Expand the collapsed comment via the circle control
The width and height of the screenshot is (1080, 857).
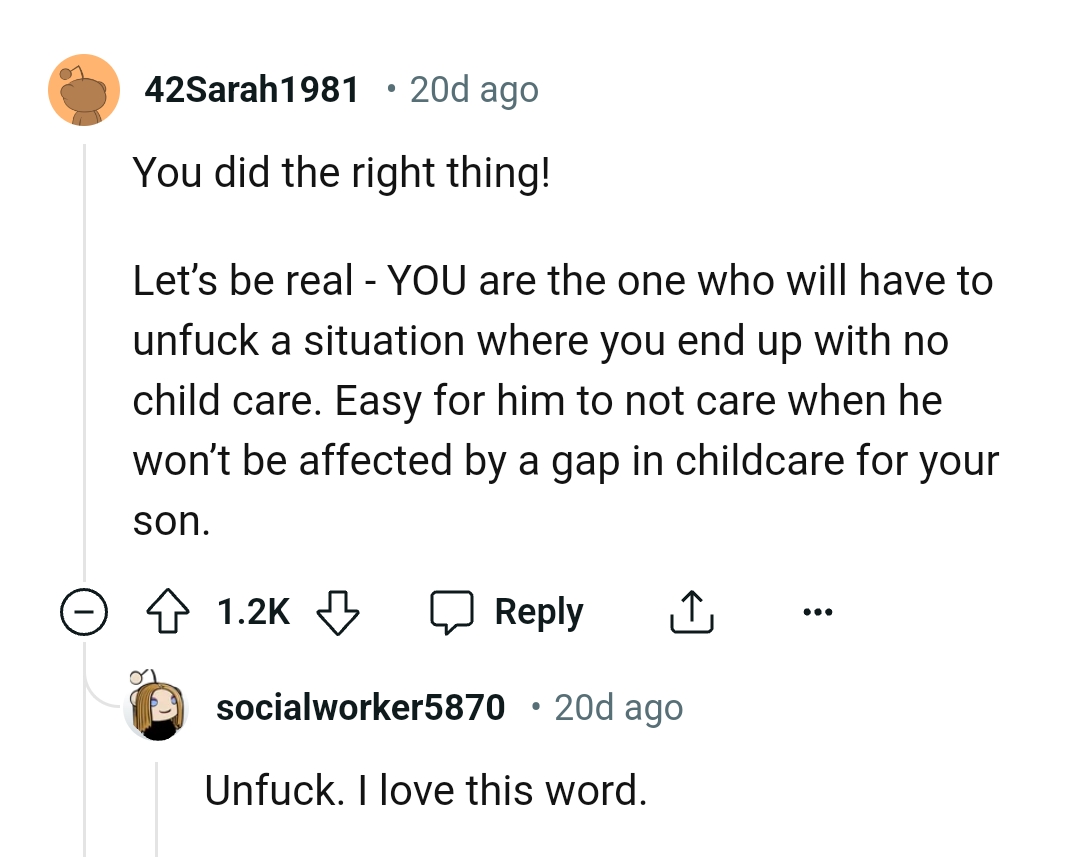(x=85, y=611)
